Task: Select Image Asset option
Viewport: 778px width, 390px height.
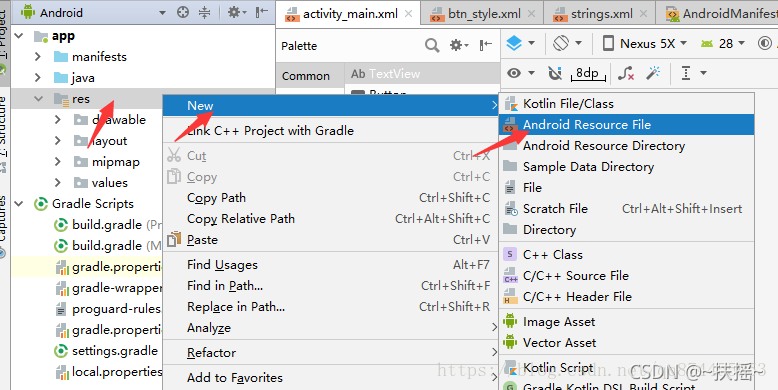Action: click(627, 322)
